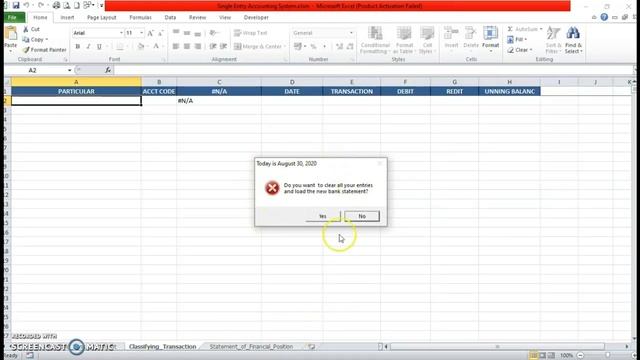Click Merge & Center
Viewport: 640px width, 360px height.
258,47
